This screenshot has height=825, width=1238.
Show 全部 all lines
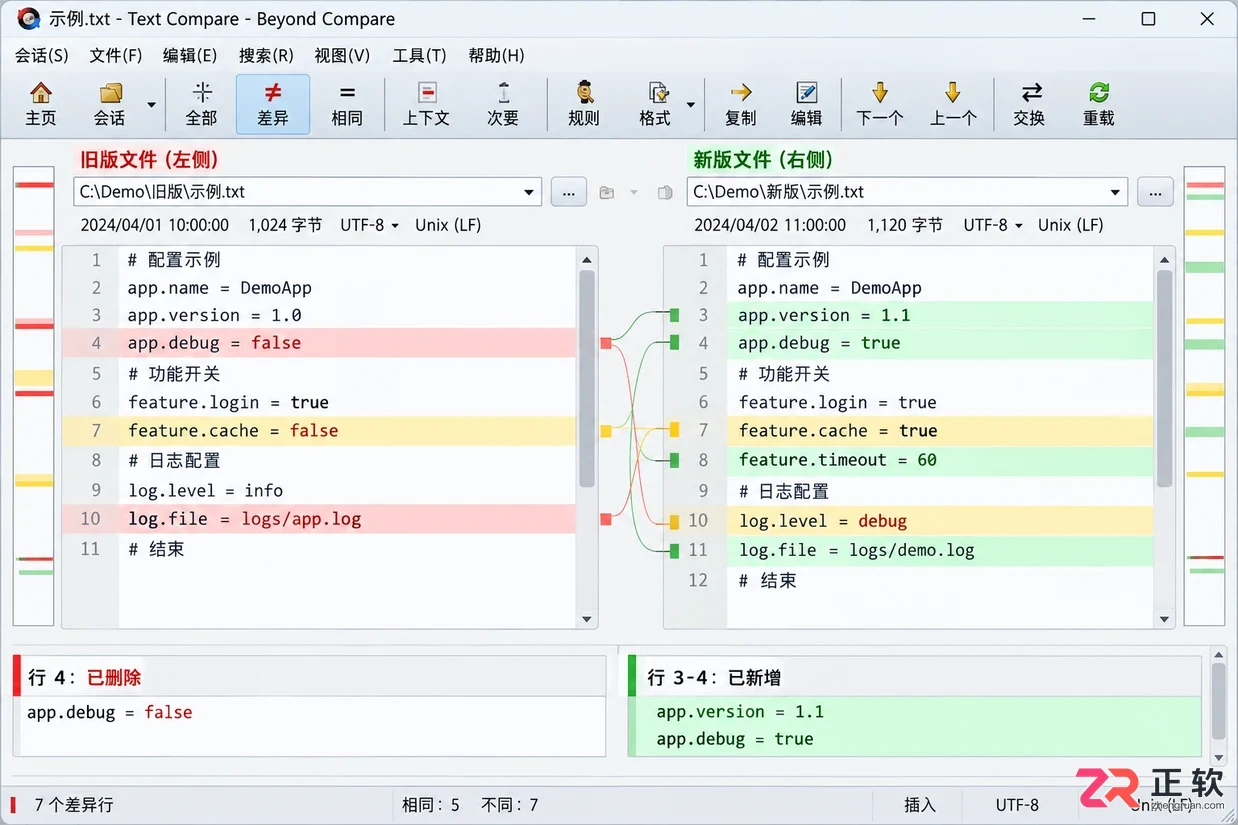pyautogui.click(x=202, y=104)
